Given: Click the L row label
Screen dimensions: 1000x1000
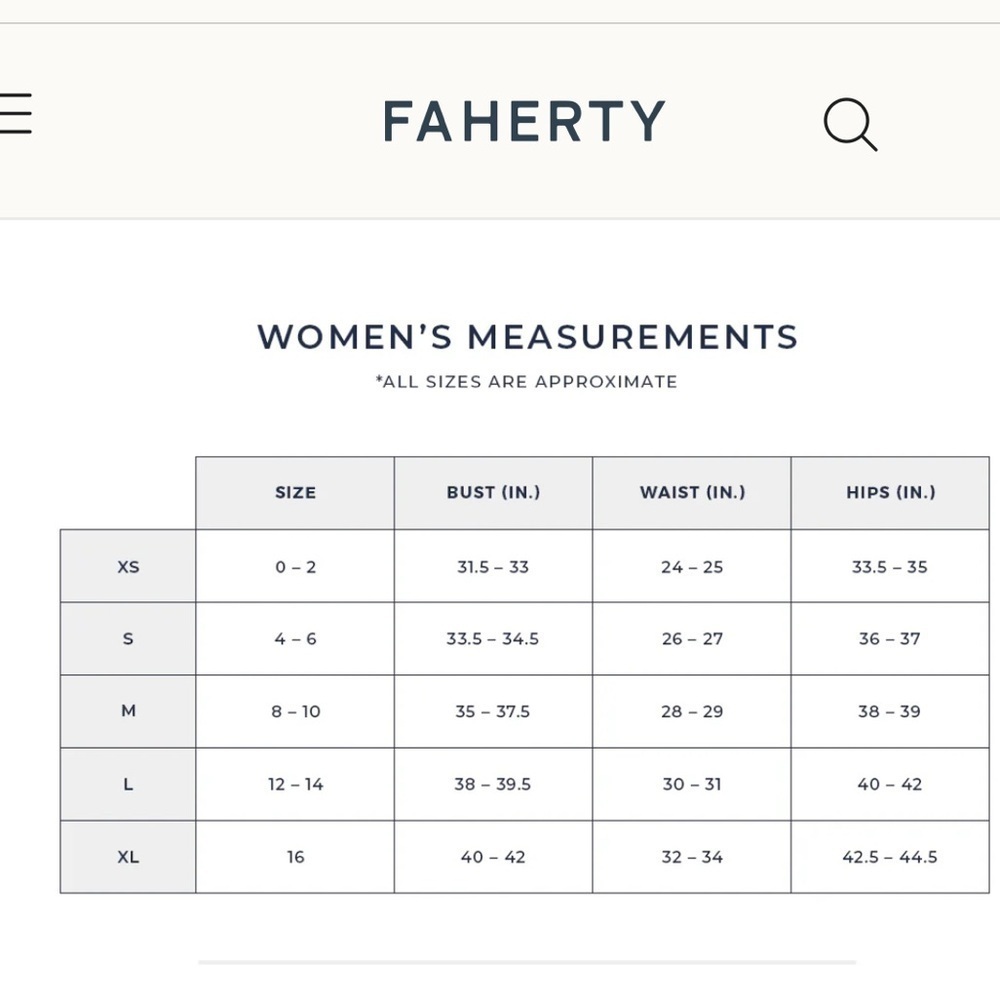Looking at the screenshot, I should pyautogui.click(x=128, y=784).
